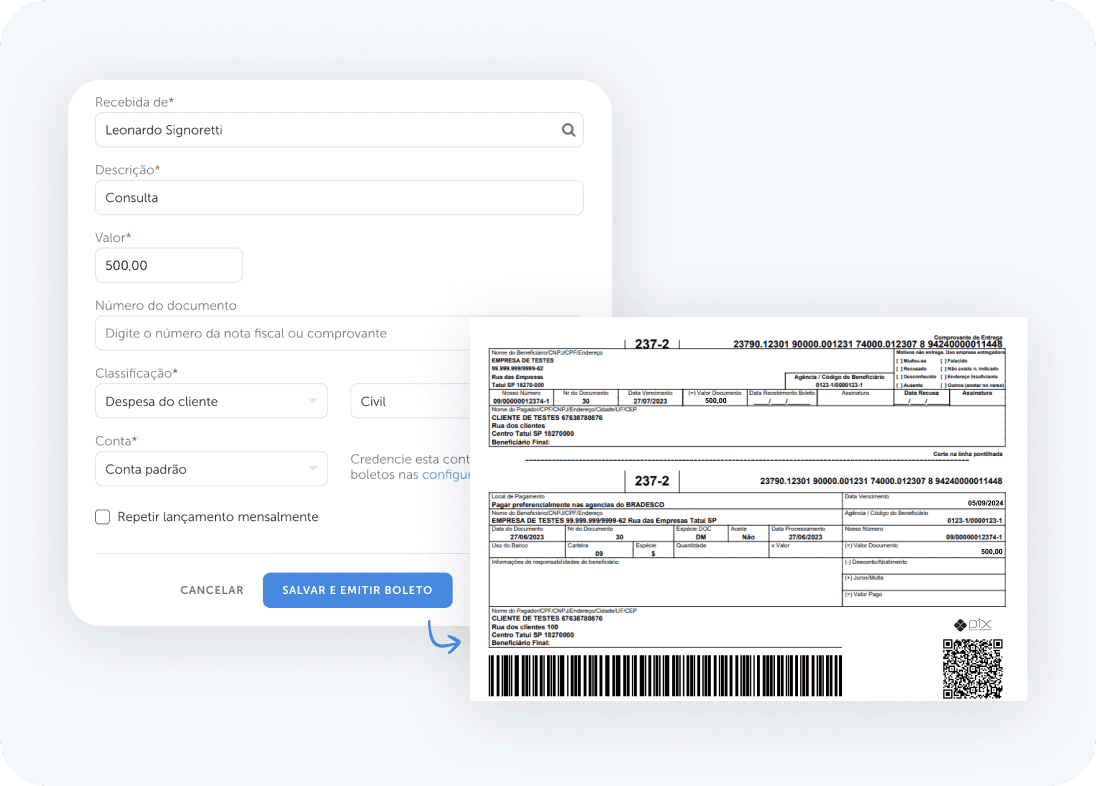
Task: Click the Cancelar button
Action: point(212,590)
